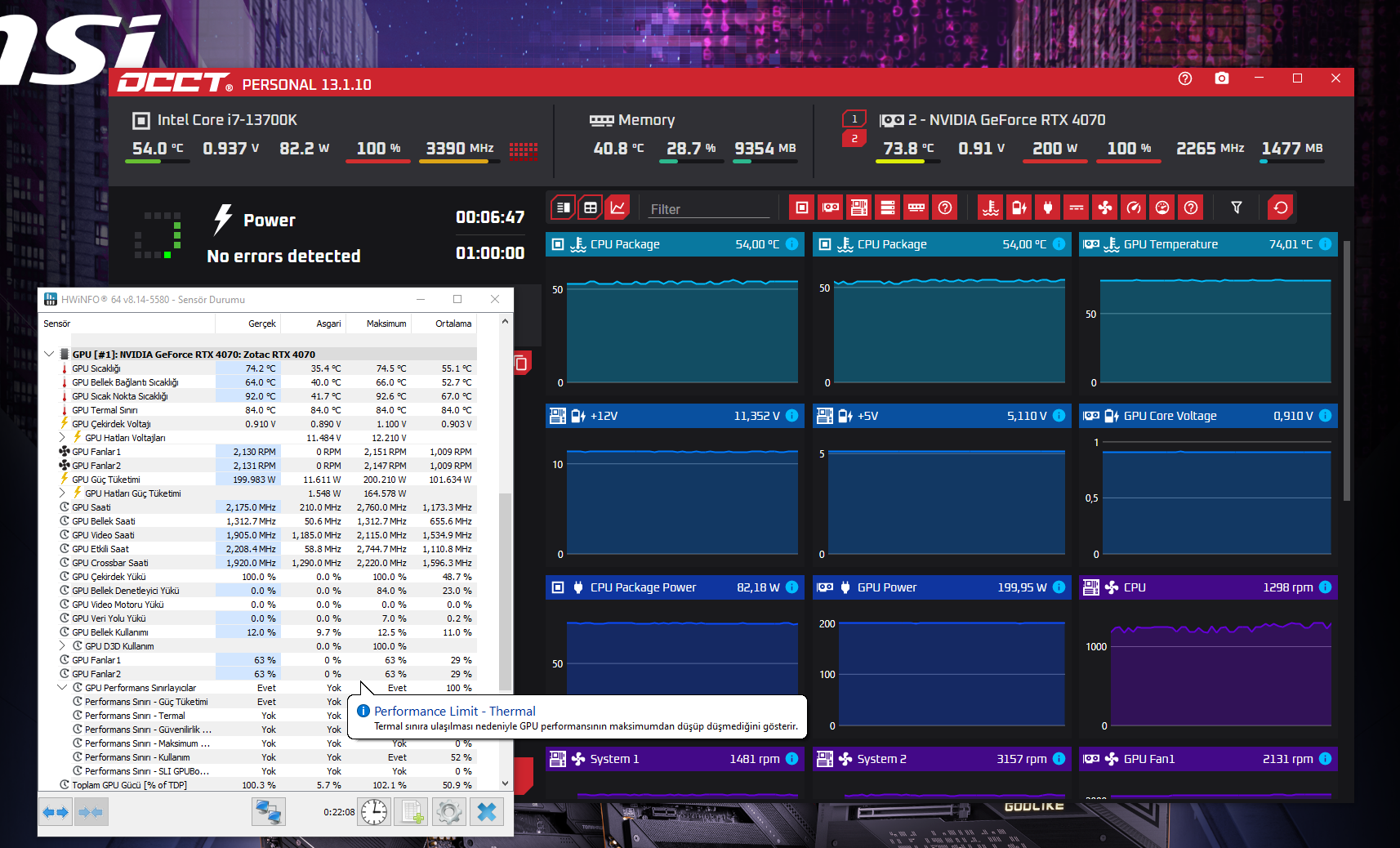Image resolution: width=1400 pixels, height=848 pixels.
Task: Collapse HWiNFO columns with the inward arrows button
Action: [91, 812]
